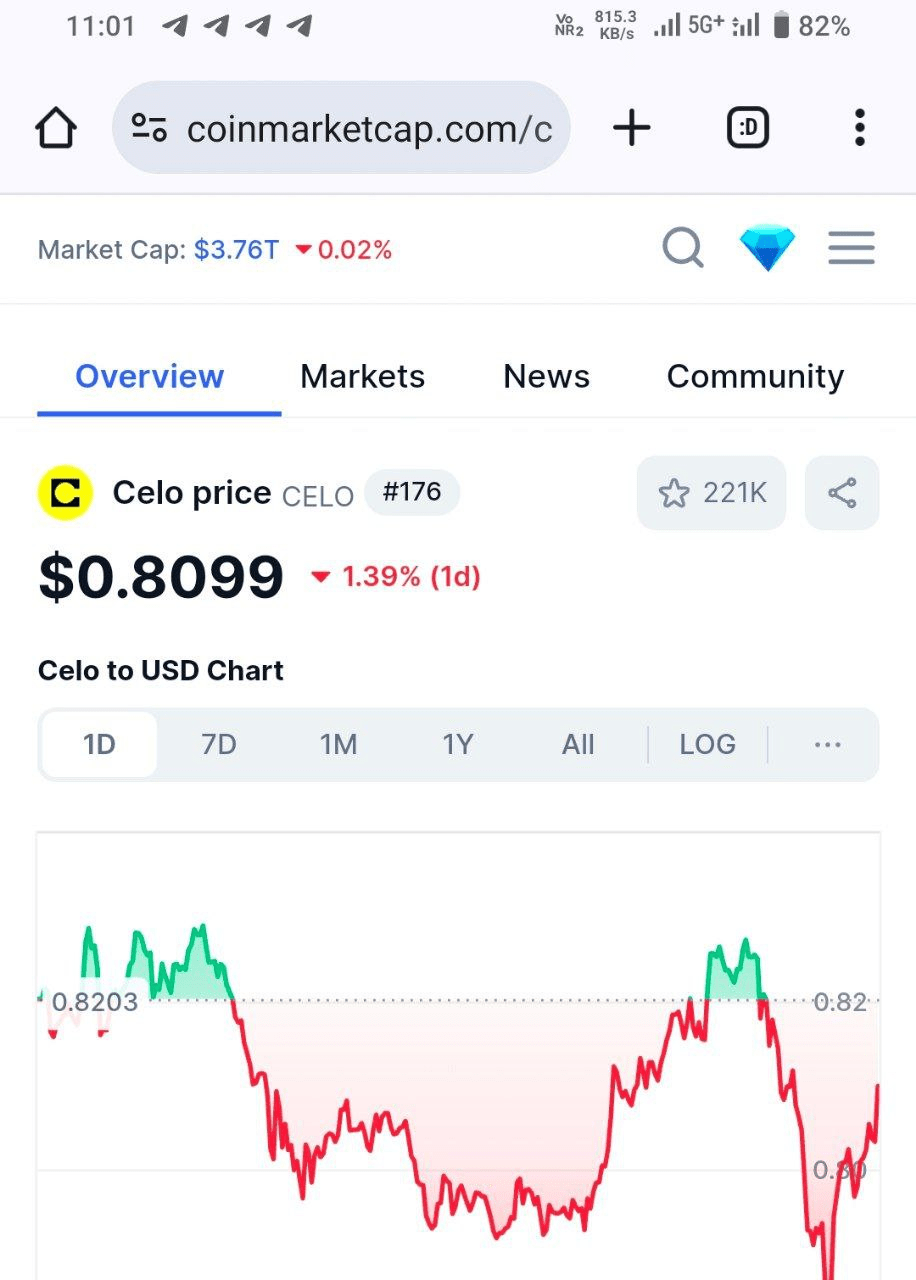
Task: Open the Community tab
Action: coord(755,377)
